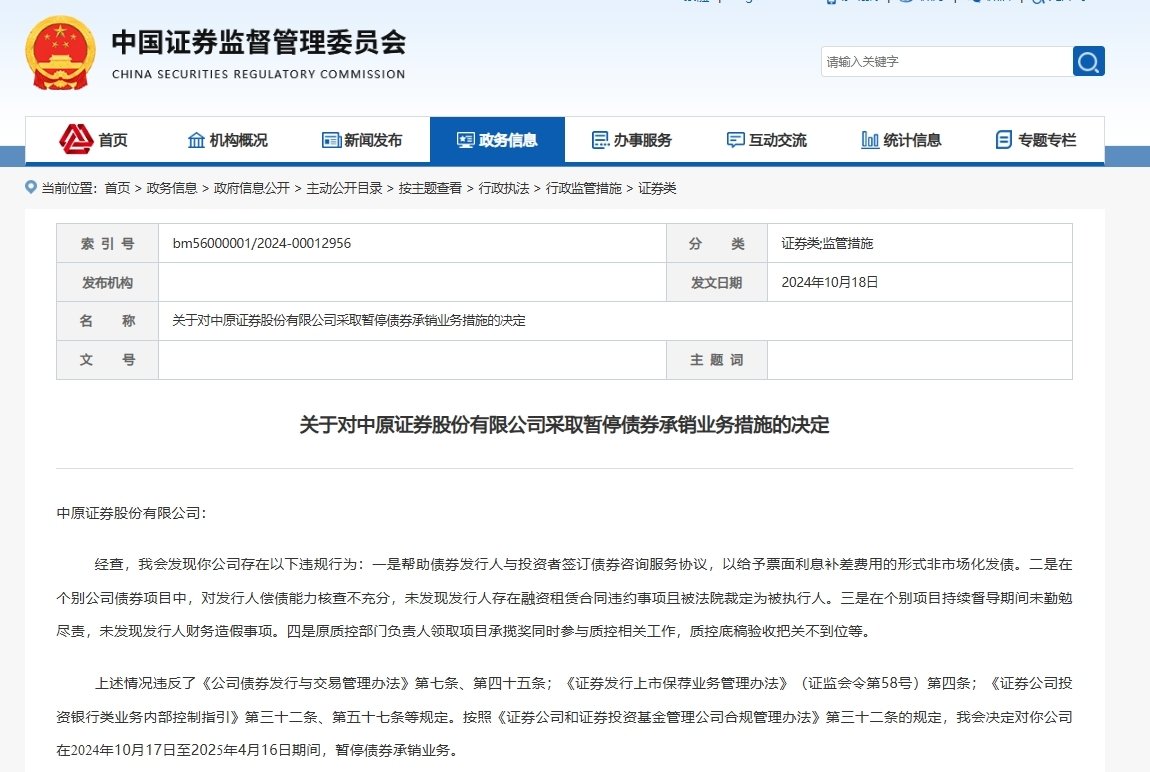Open the 首页 navigation tab

93,139
